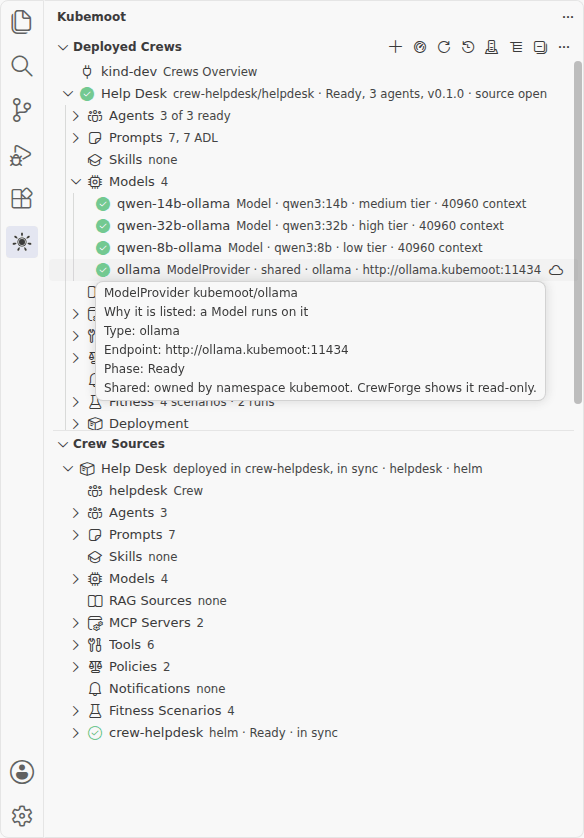Open the Search view in activity bar
The width and height of the screenshot is (584, 838).
click(22, 66)
